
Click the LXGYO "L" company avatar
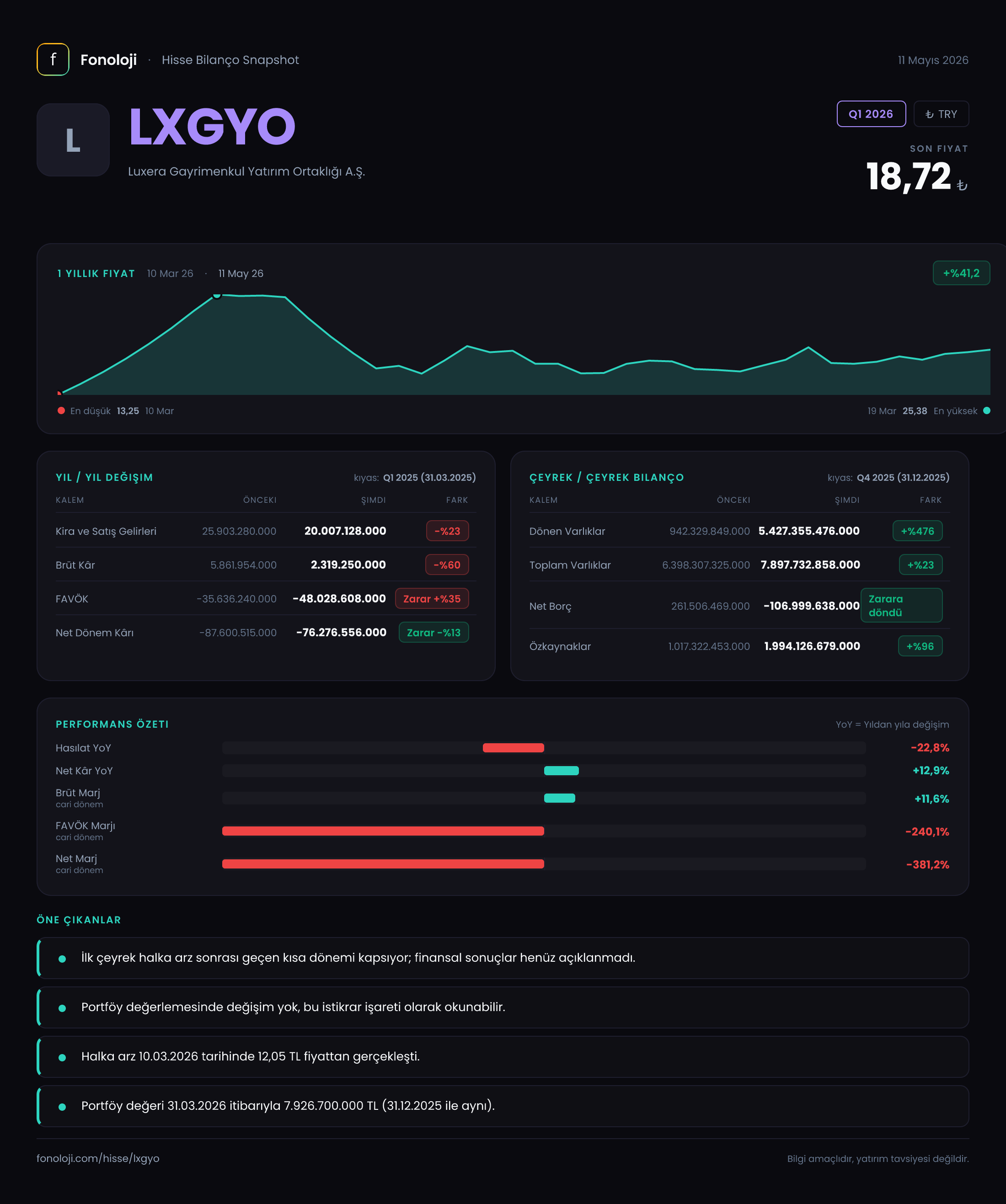(73, 140)
